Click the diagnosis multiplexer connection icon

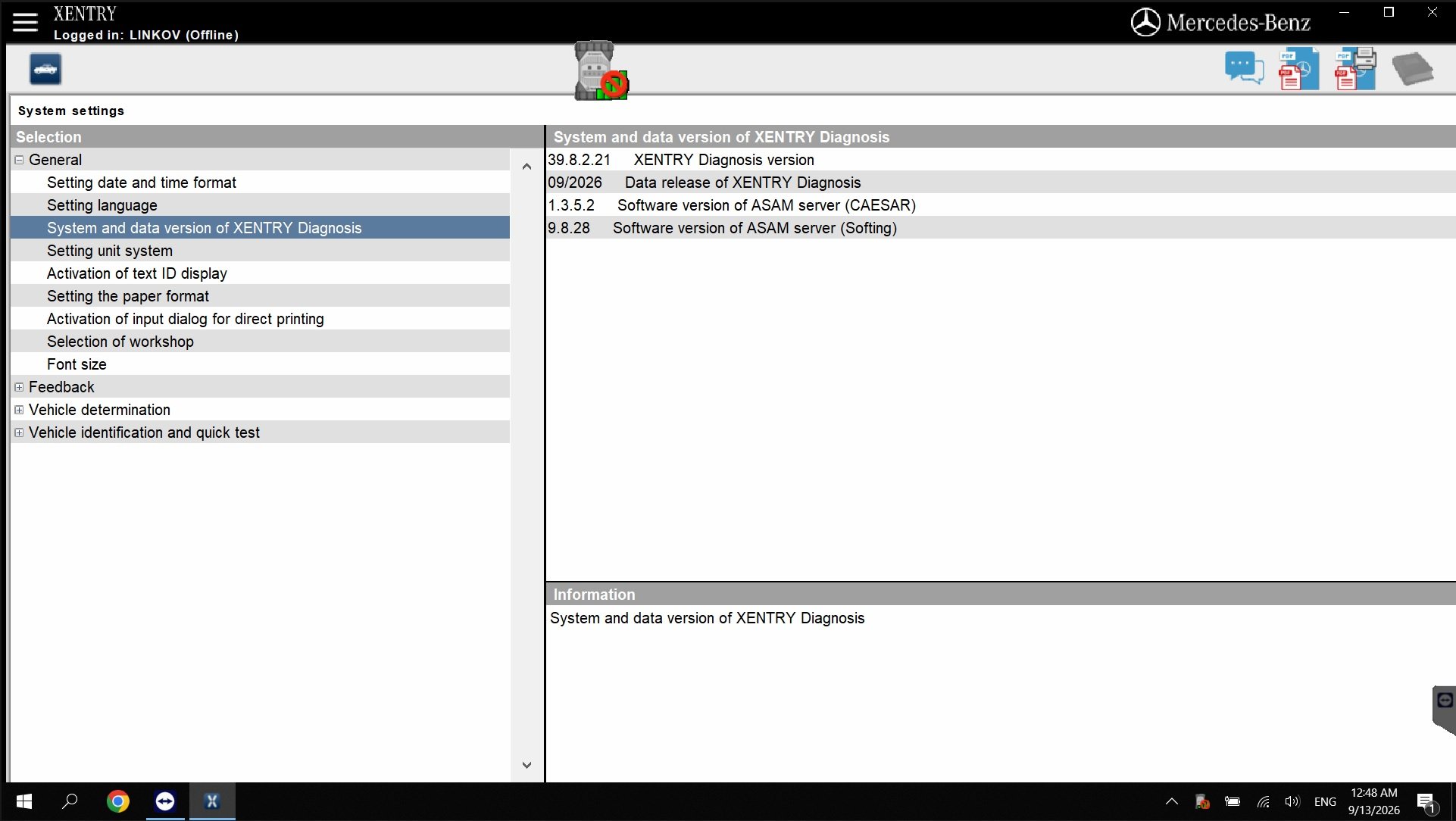(x=601, y=70)
